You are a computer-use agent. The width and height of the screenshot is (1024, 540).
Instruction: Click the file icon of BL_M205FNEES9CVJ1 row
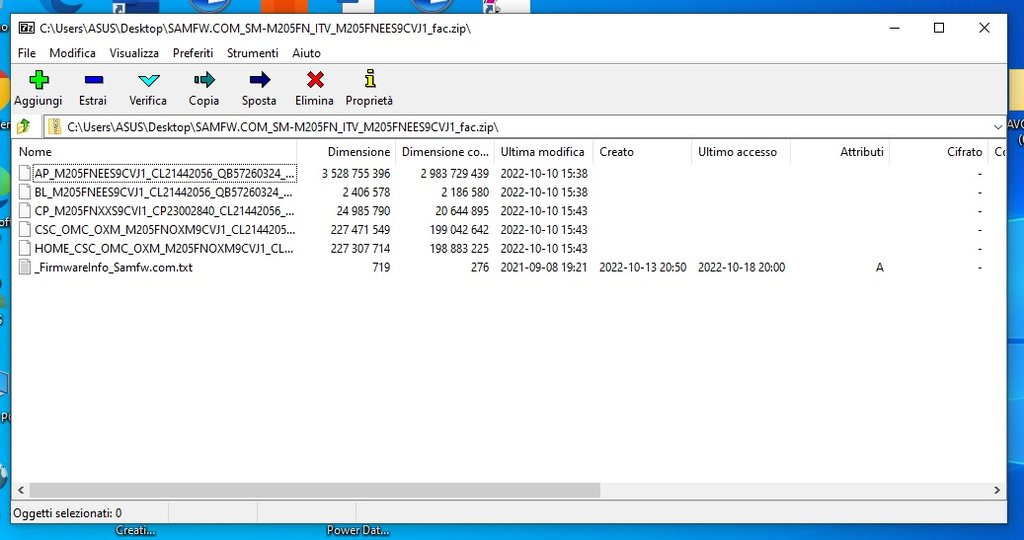(x=25, y=192)
